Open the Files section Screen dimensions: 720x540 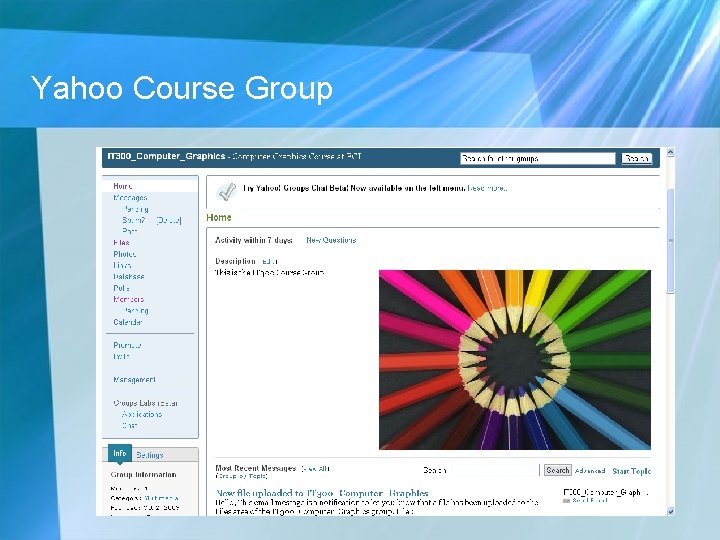pos(121,242)
